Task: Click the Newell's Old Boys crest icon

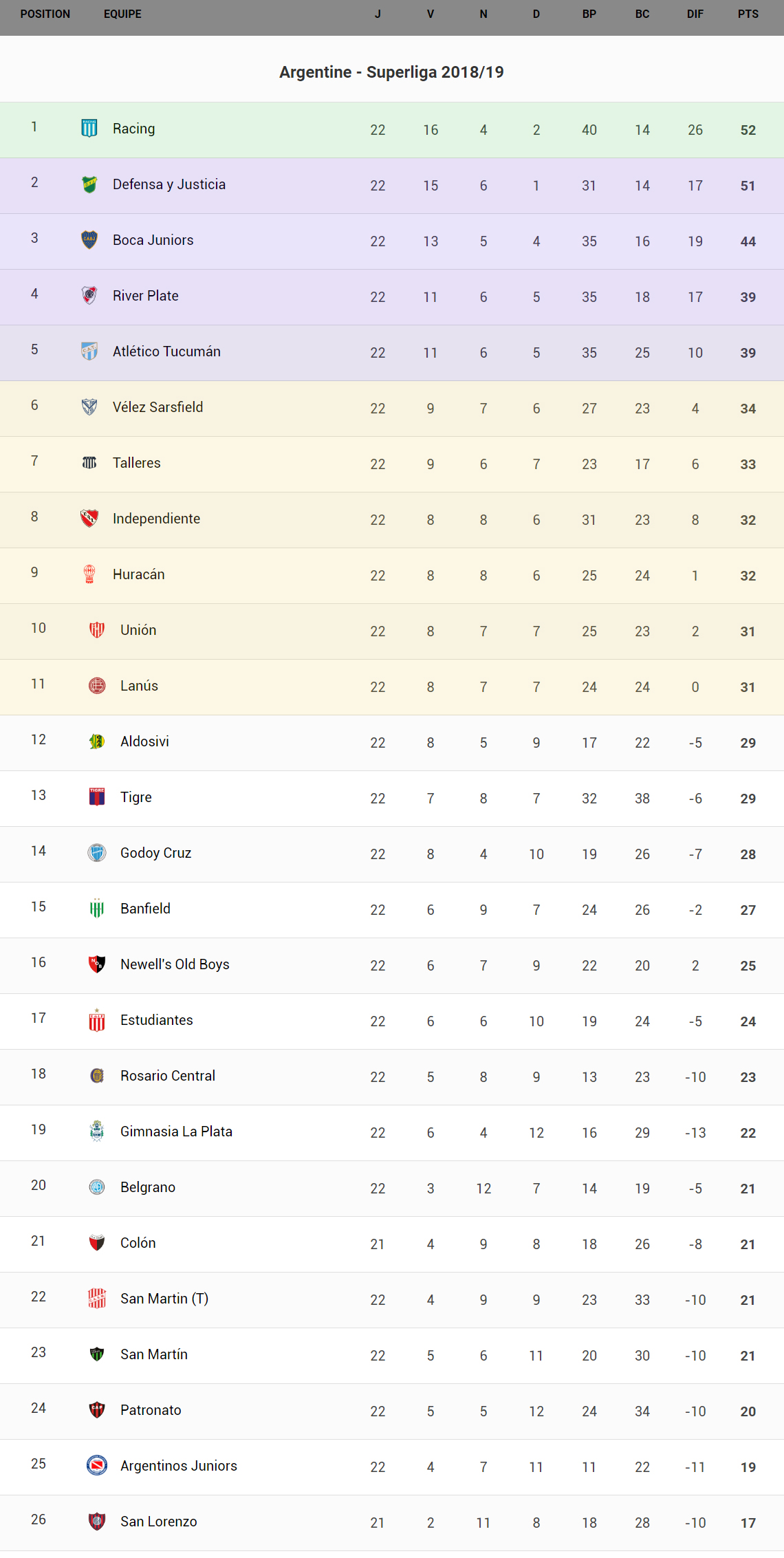Action: coord(97,964)
